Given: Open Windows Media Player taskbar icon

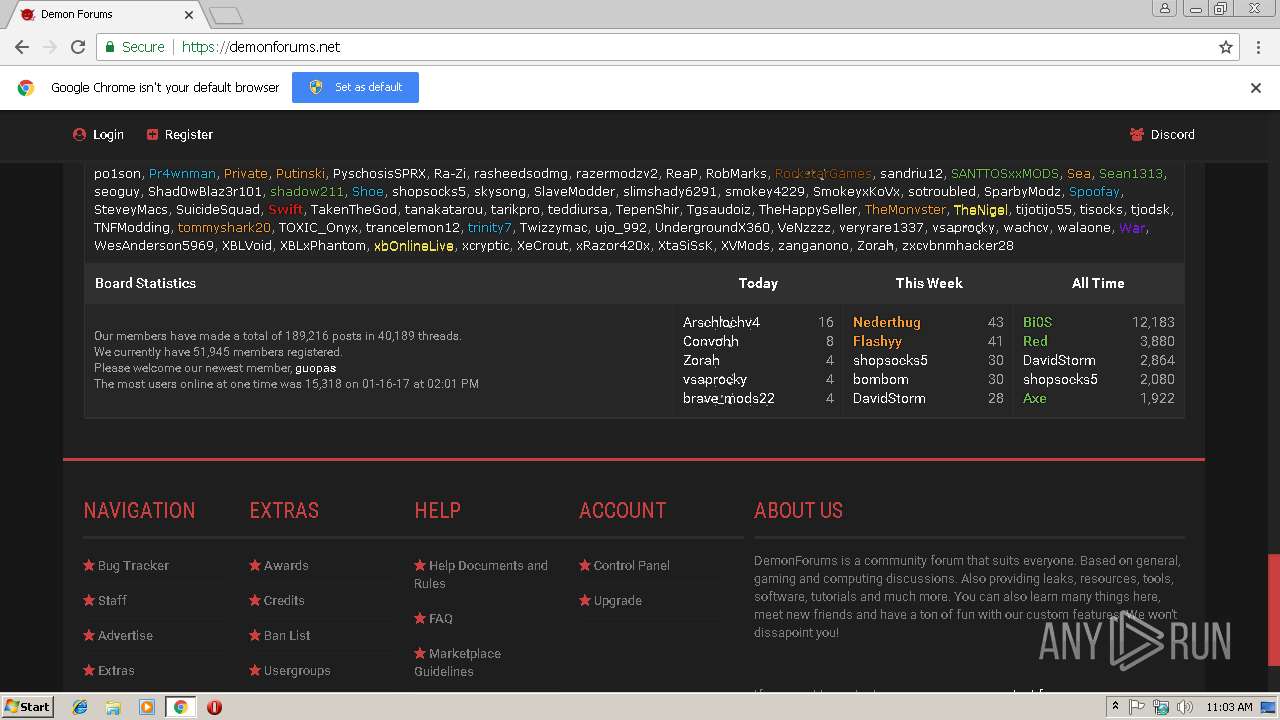Looking at the screenshot, I should click(147, 707).
